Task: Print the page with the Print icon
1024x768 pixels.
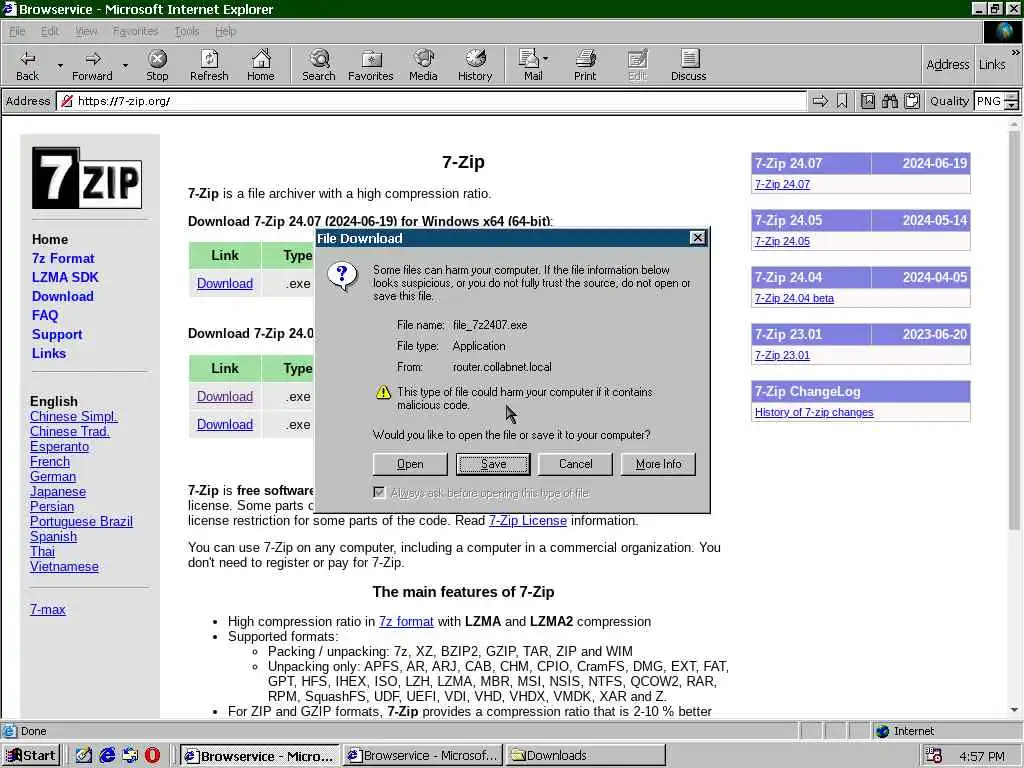Action: point(585,59)
